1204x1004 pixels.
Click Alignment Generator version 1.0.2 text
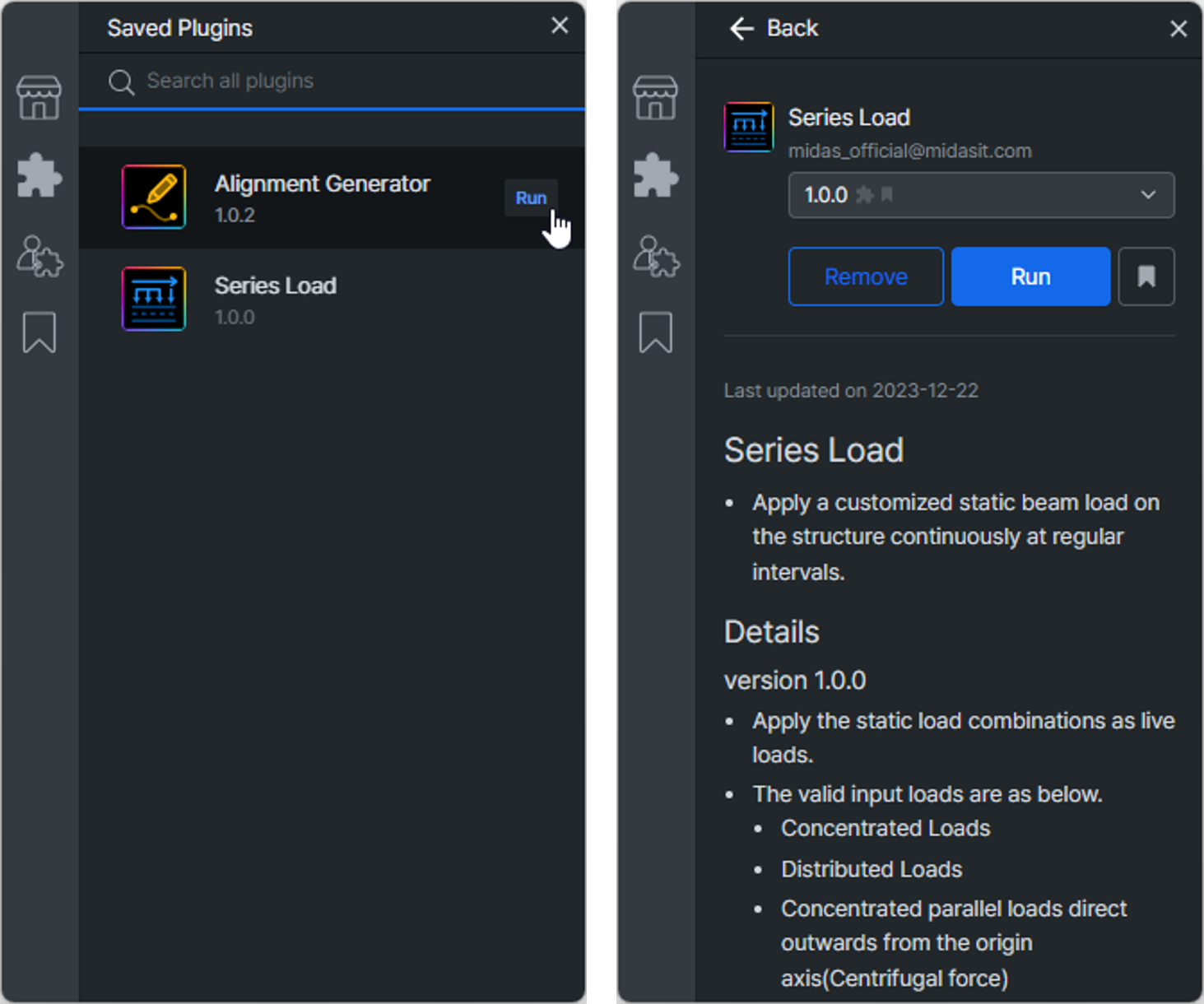pos(235,216)
